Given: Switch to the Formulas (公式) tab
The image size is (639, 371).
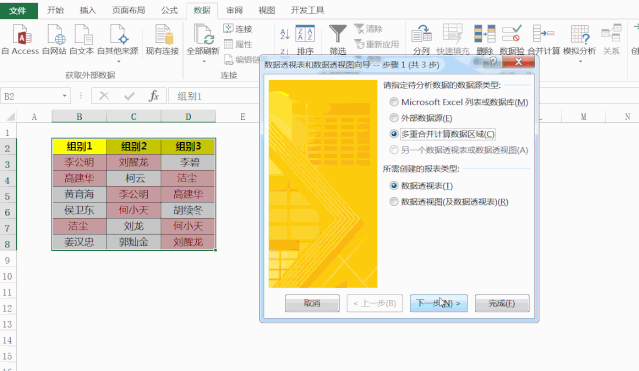Looking at the screenshot, I should click(x=169, y=10).
